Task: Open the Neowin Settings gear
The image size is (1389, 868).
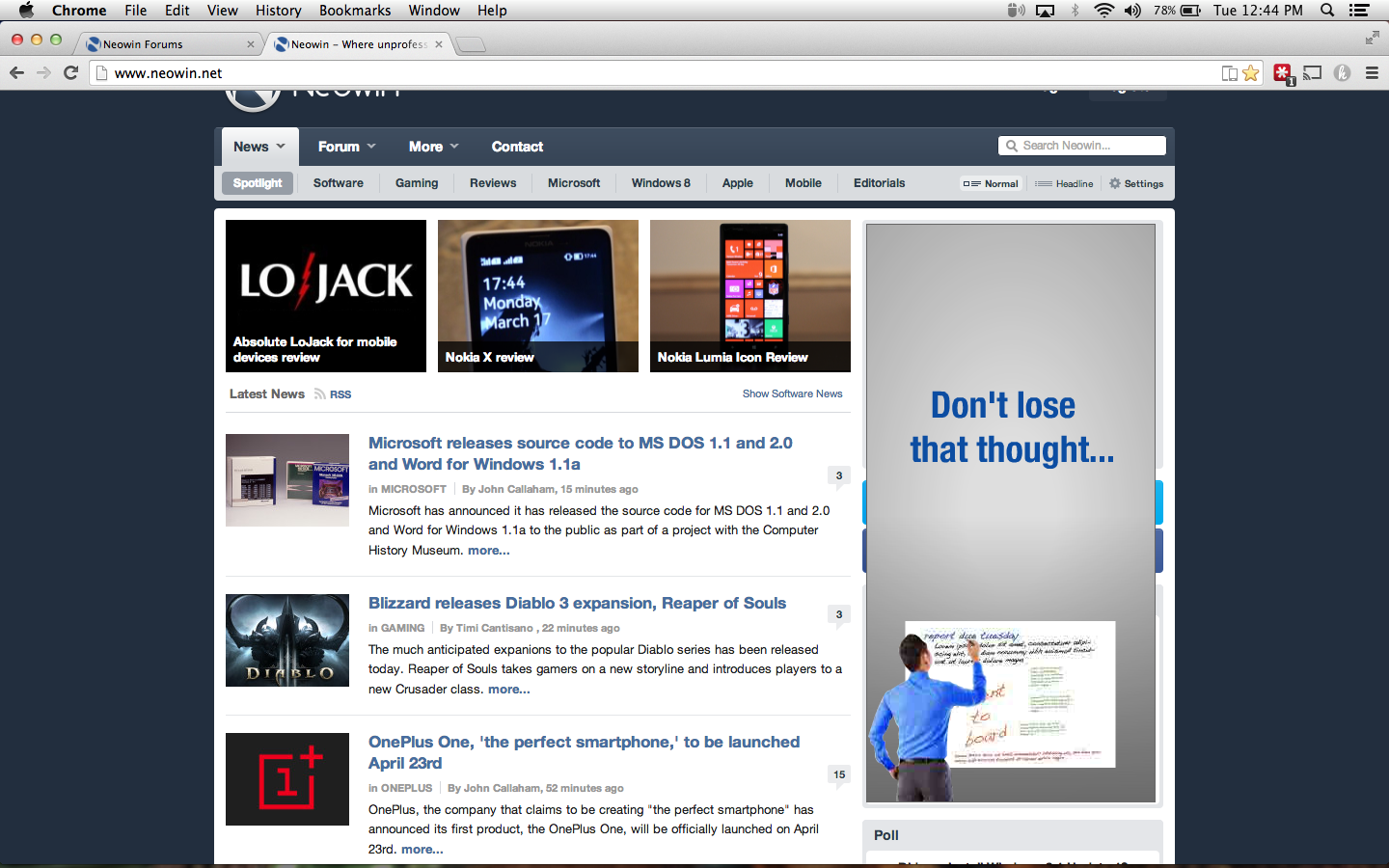Action: click(1136, 182)
